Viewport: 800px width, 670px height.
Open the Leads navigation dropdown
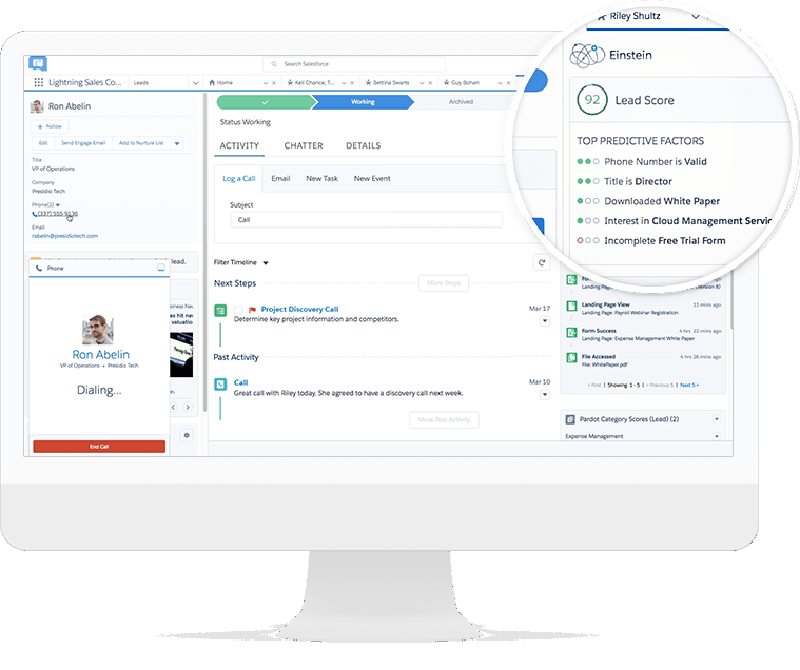point(195,83)
